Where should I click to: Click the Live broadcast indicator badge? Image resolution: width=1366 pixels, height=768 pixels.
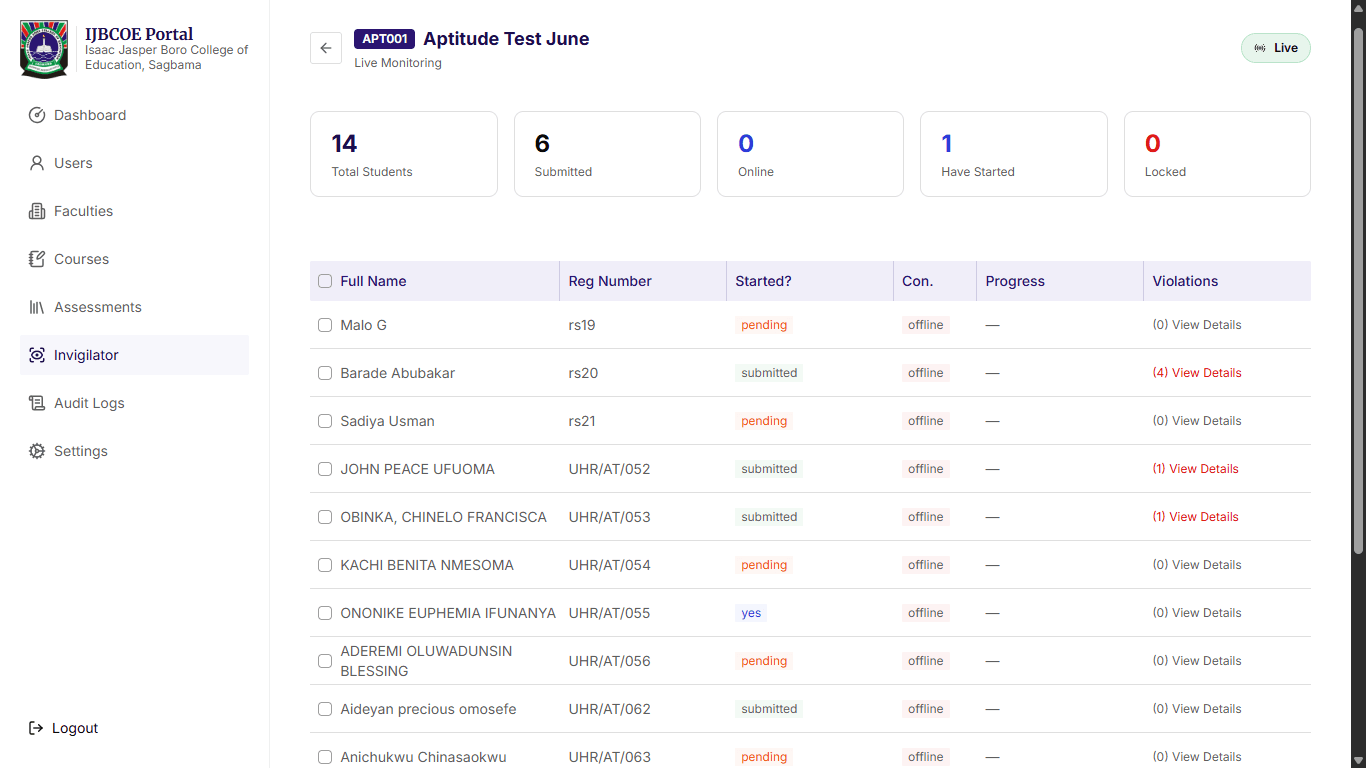pyautogui.click(x=1276, y=48)
